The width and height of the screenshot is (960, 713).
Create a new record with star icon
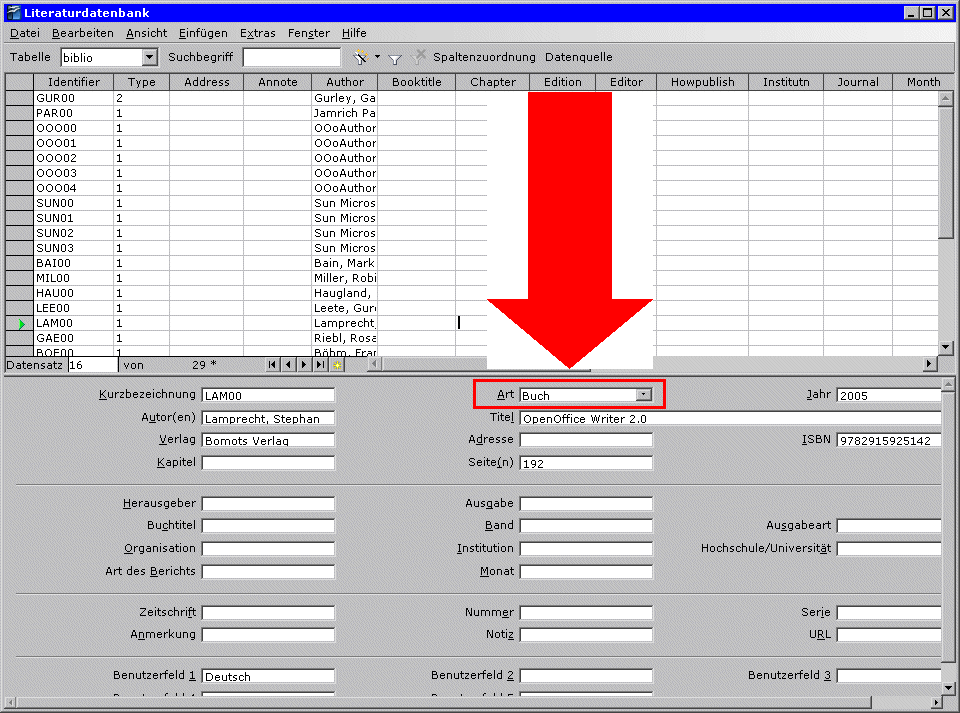tap(336, 365)
